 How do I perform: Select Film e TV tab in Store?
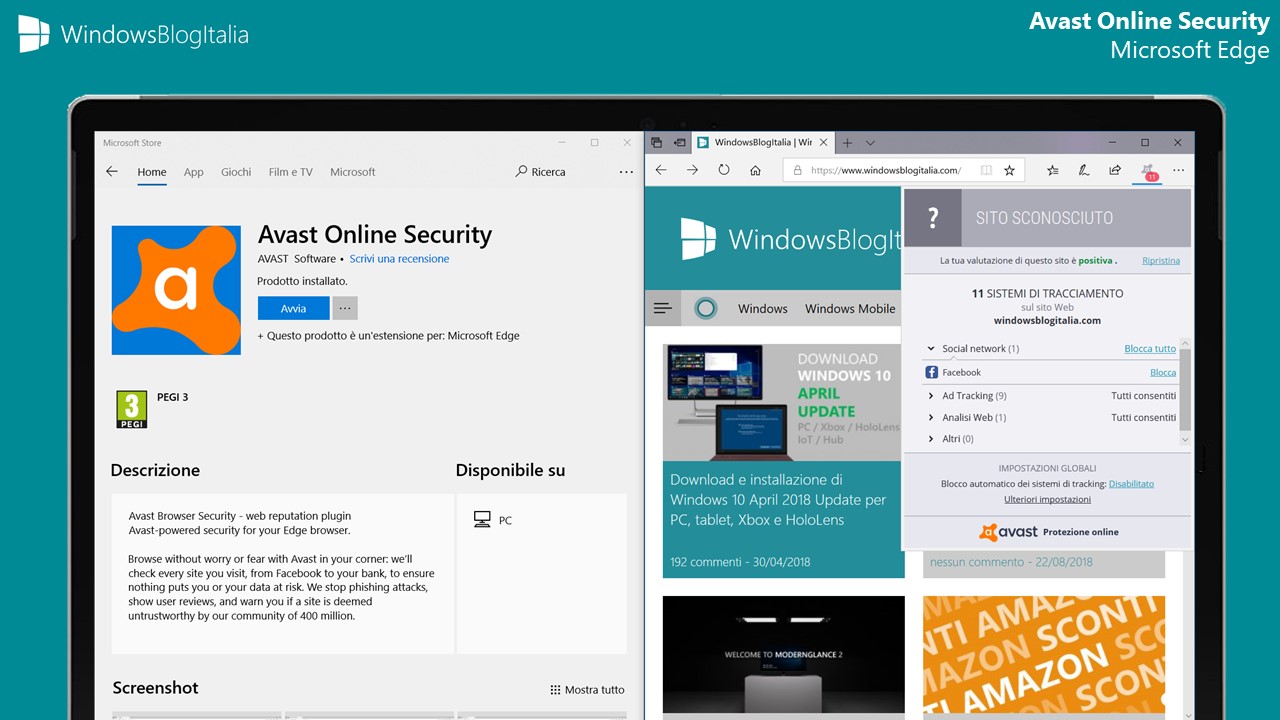[x=291, y=172]
